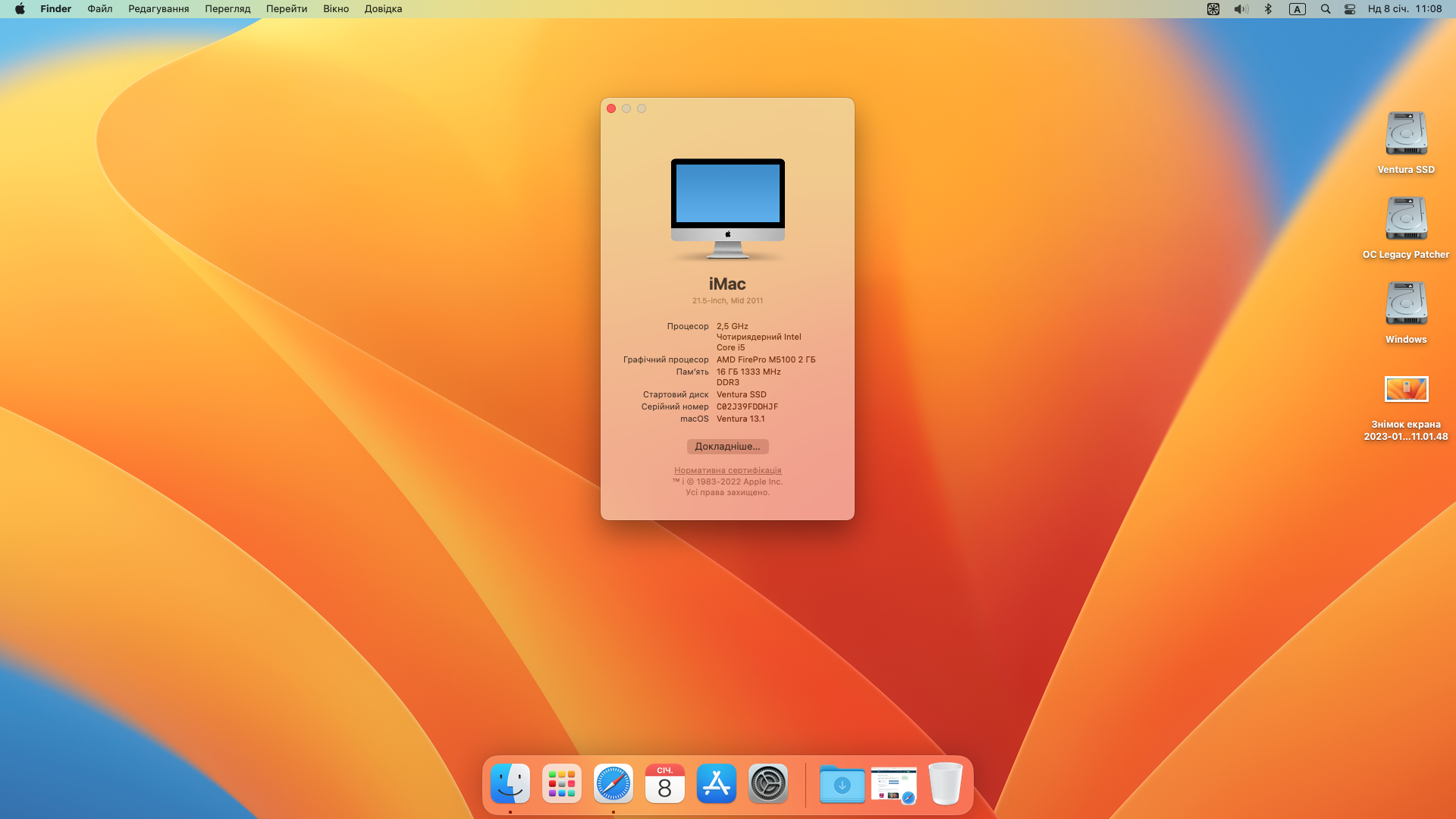Image resolution: width=1456 pixels, height=819 pixels.
Task: Open Control Center in menu bar
Action: point(1350,9)
